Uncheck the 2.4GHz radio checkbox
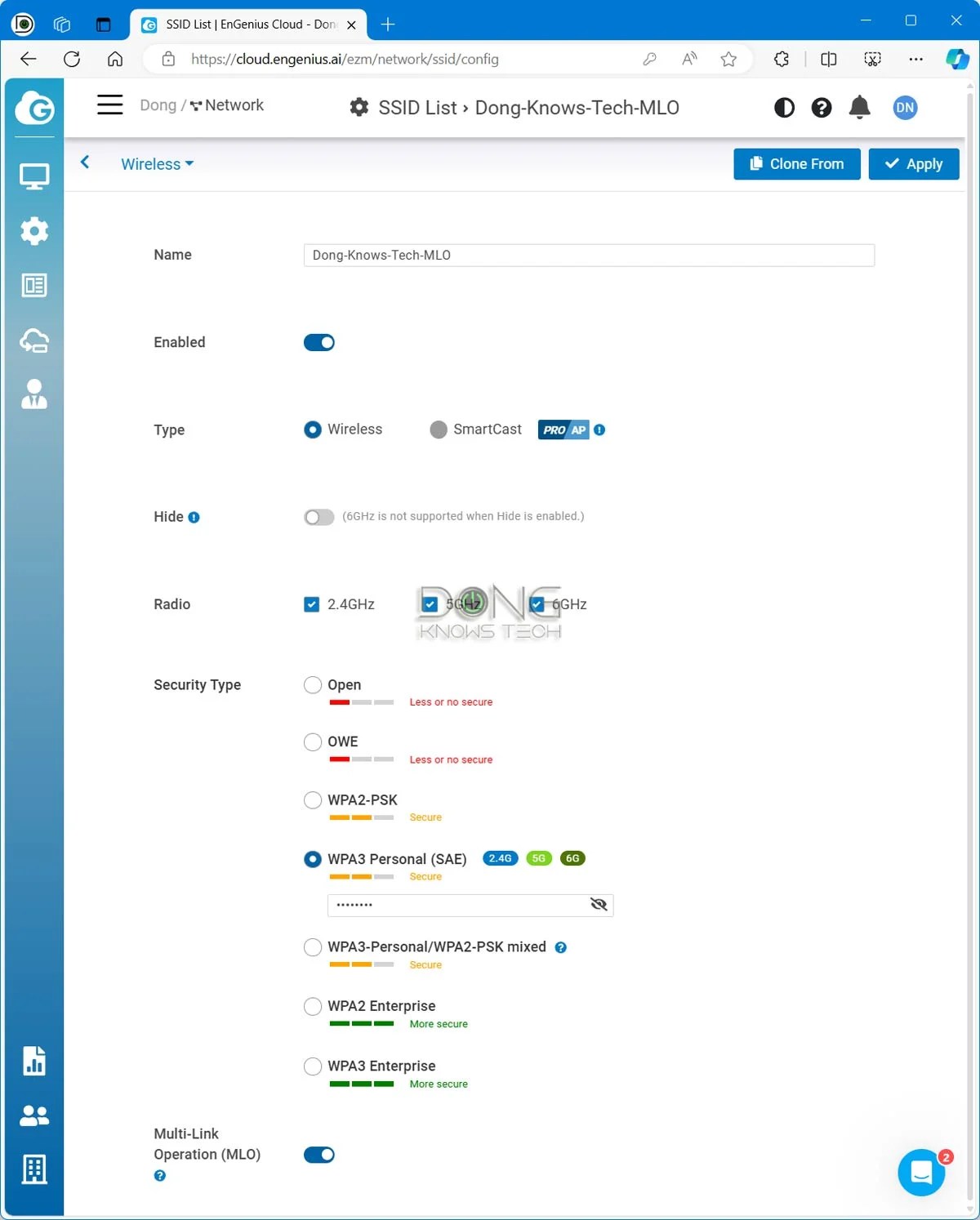980x1220 pixels. coord(311,605)
